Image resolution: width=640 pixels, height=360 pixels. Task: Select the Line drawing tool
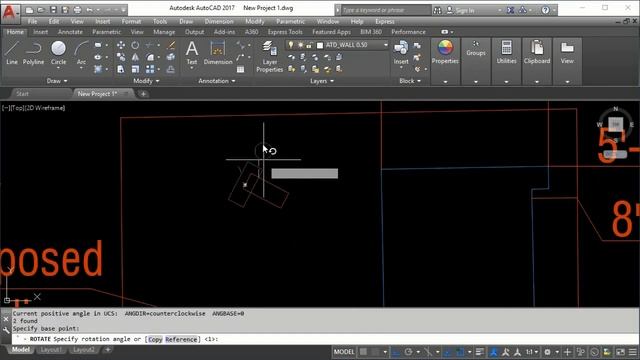[12, 53]
